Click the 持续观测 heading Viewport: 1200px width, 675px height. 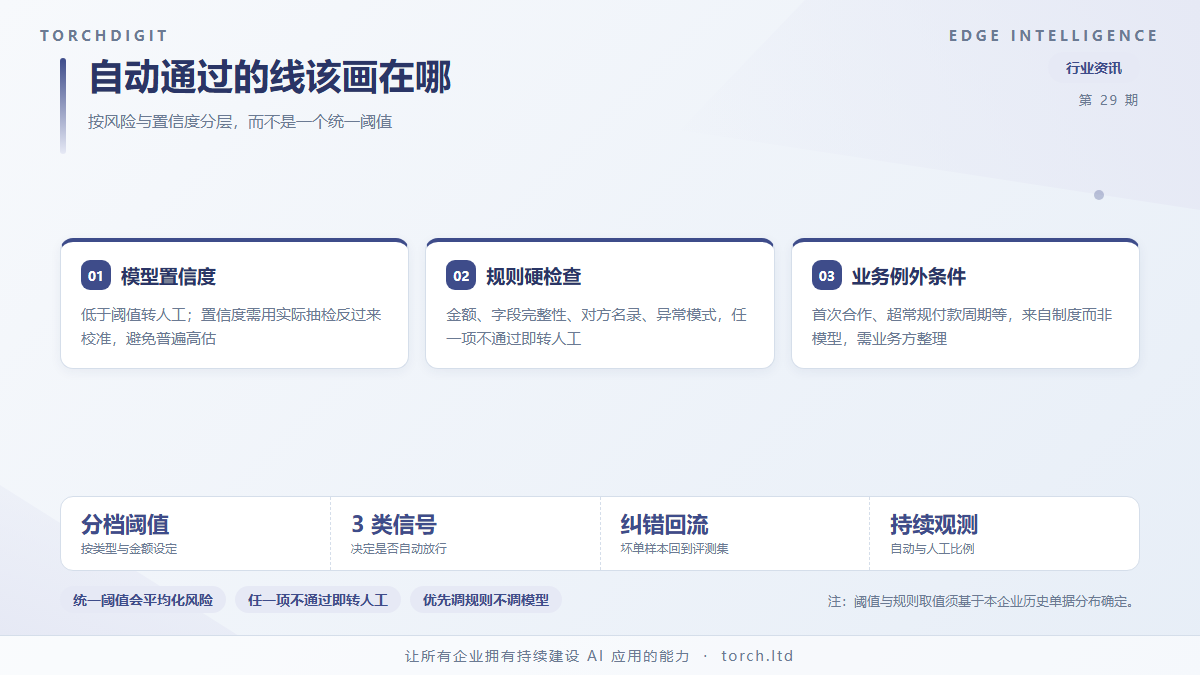pyautogui.click(x=934, y=524)
